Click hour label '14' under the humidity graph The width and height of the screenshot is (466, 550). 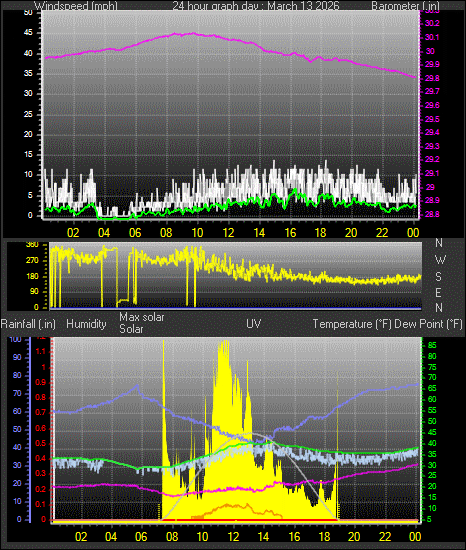[263, 537]
